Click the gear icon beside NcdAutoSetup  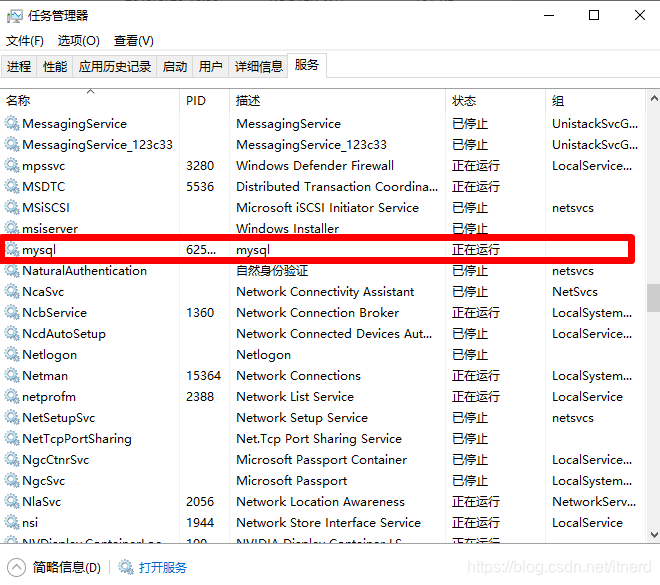tap(12, 333)
